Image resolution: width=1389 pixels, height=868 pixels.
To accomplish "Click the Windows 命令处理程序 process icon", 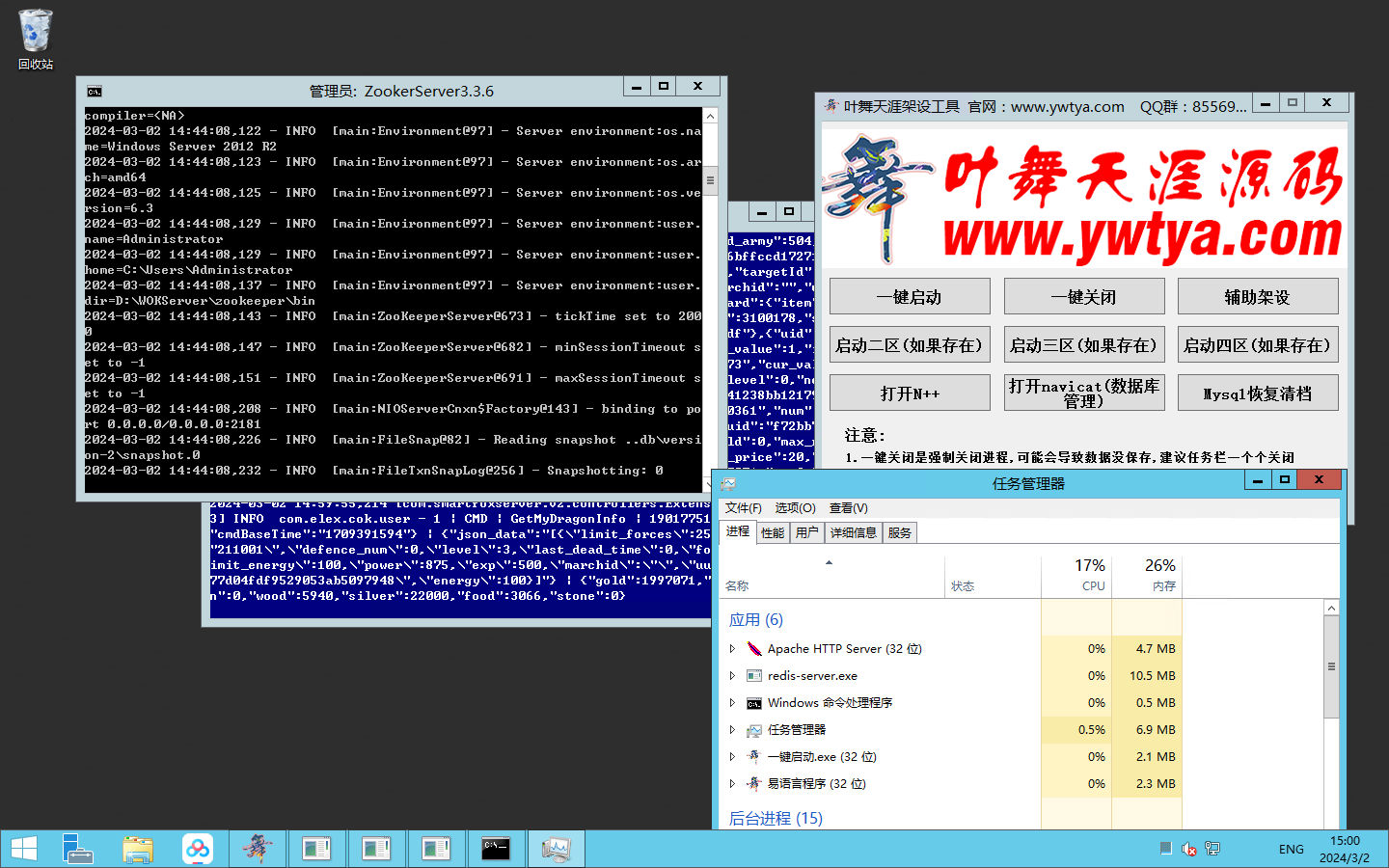I will pyautogui.click(x=754, y=703).
